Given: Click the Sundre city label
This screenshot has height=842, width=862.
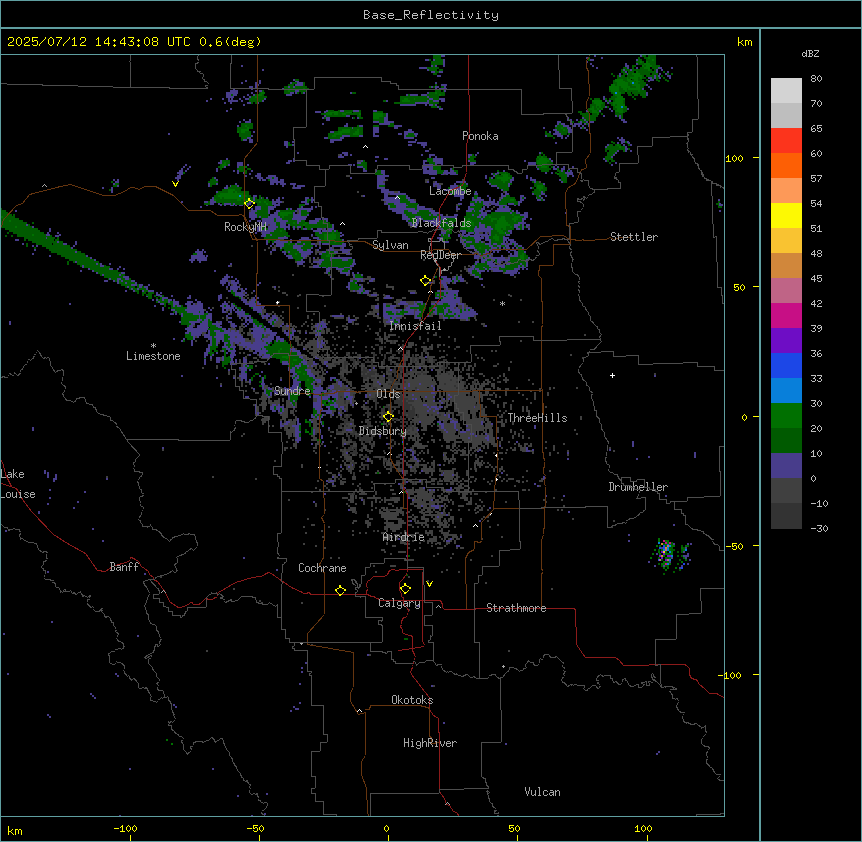Looking at the screenshot, I should pyautogui.click(x=292, y=391).
